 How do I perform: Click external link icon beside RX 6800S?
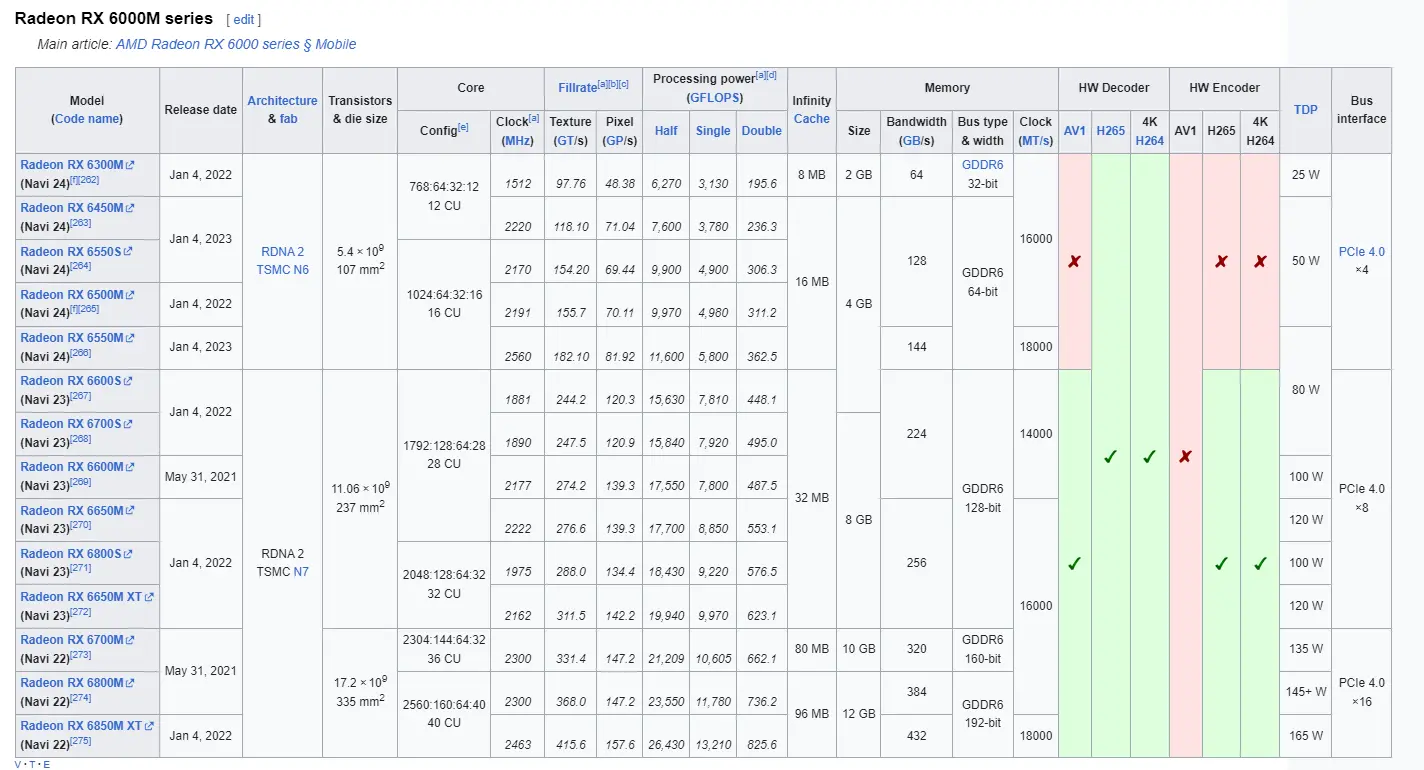128,554
